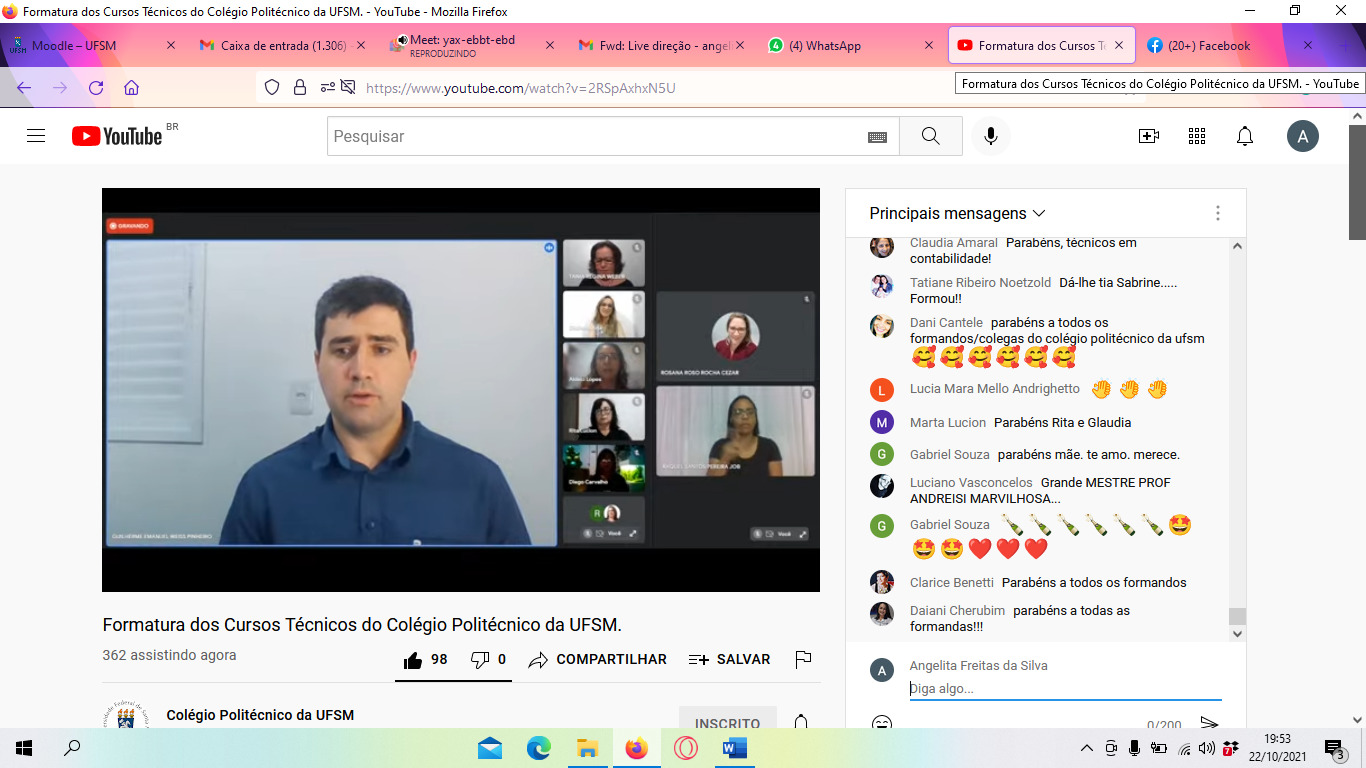The image size is (1366, 768).
Task: Toggle the INSCRITO subscription button
Action: point(727,723)
